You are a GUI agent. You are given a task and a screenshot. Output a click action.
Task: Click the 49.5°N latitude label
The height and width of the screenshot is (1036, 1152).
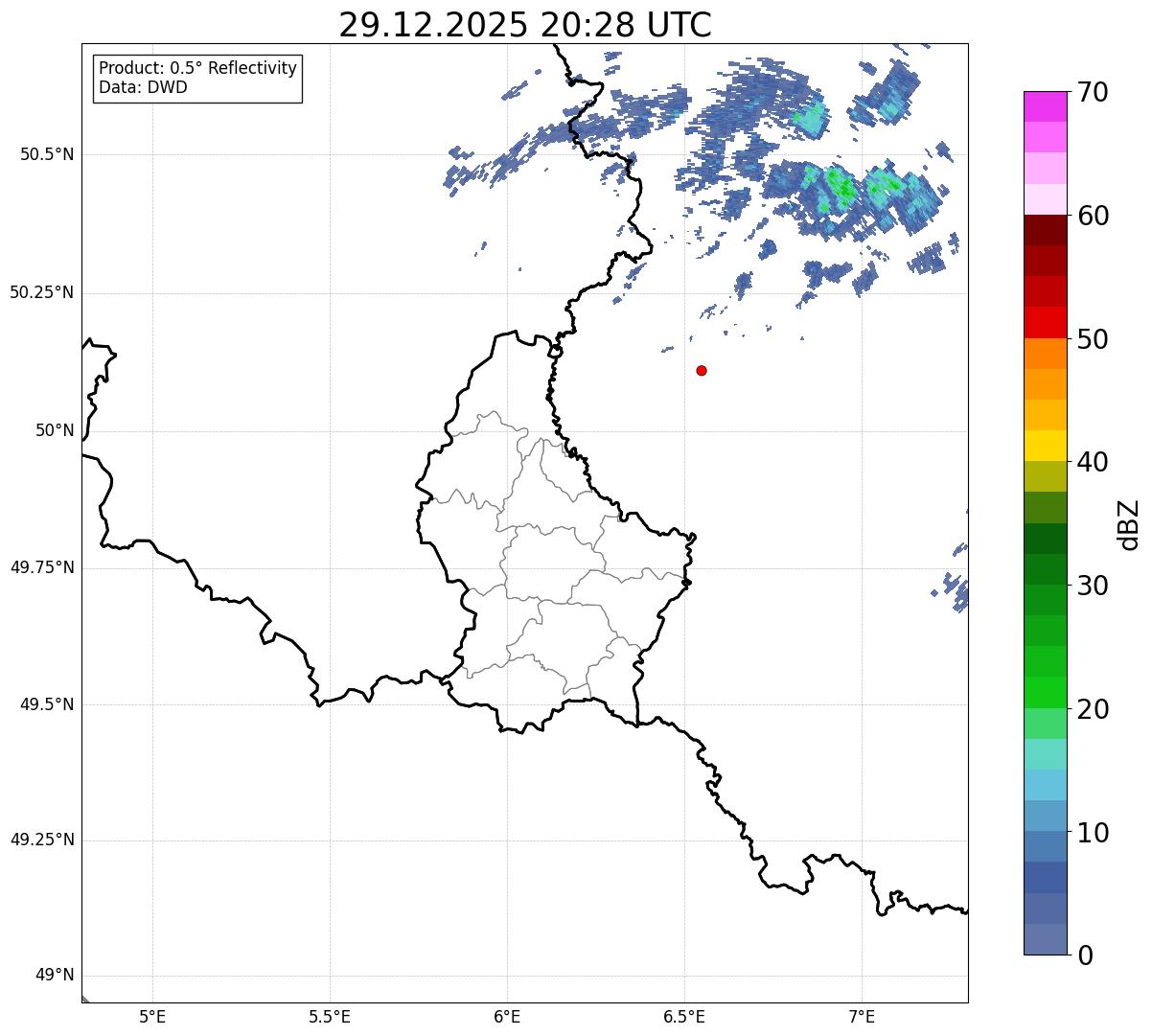[x=47, y=704]
